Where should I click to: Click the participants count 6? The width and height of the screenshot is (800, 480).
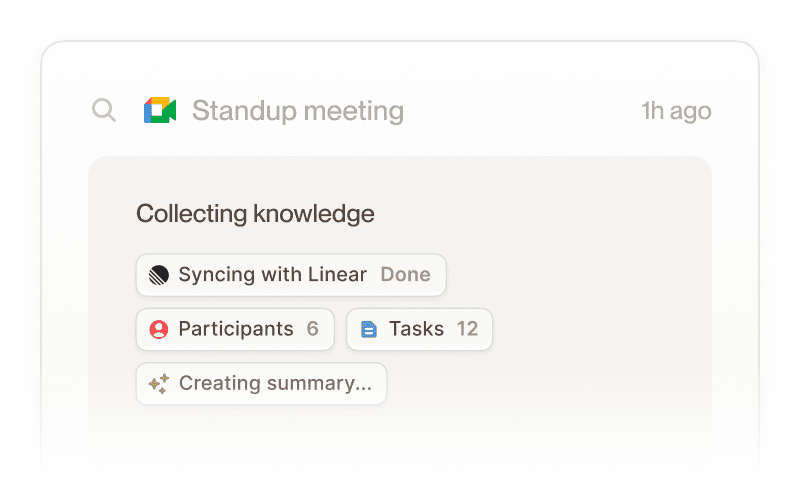click(x=313, y=329)
